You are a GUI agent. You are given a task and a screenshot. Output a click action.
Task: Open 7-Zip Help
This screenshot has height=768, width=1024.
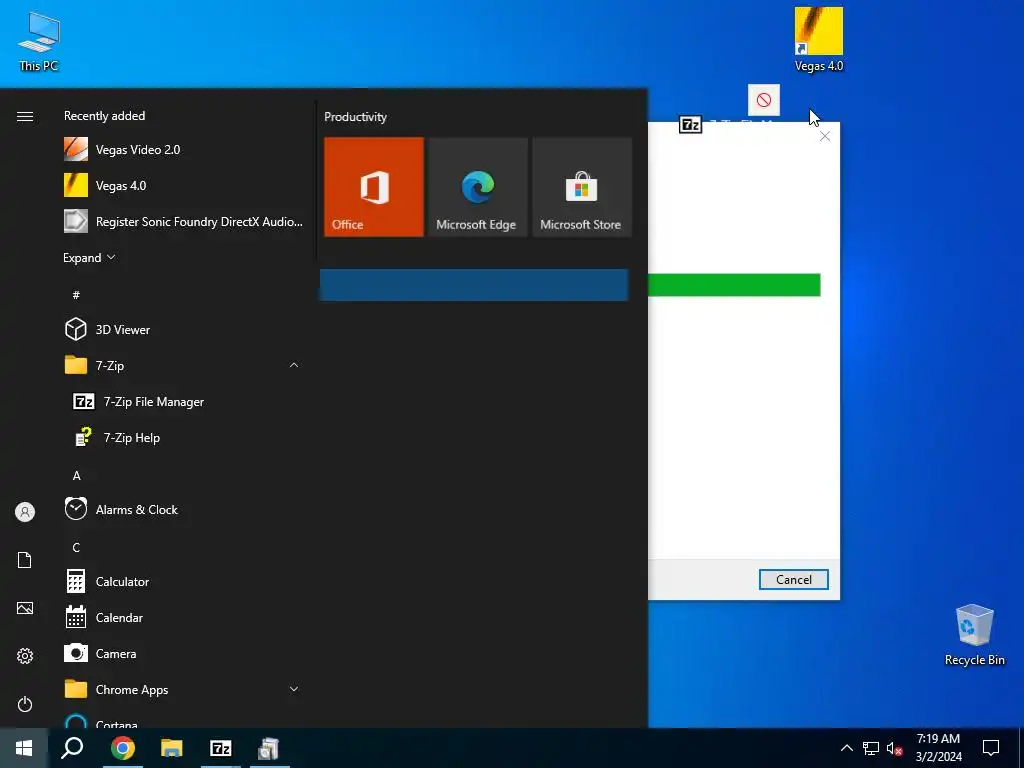click(x=183, y=437)
